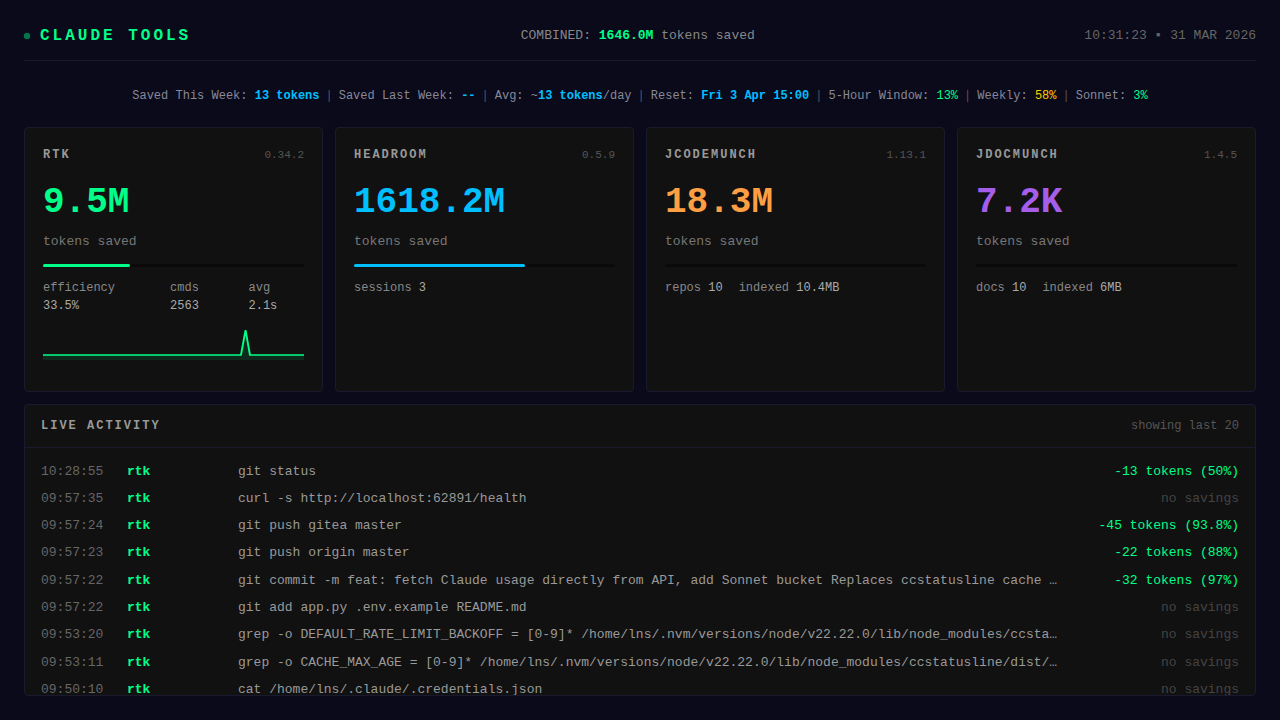Image resolution: width=1280 pixels, height=720 pixels.
Task: Select the 9.5M tokens figure in RTK
Action: click(86, 202)
